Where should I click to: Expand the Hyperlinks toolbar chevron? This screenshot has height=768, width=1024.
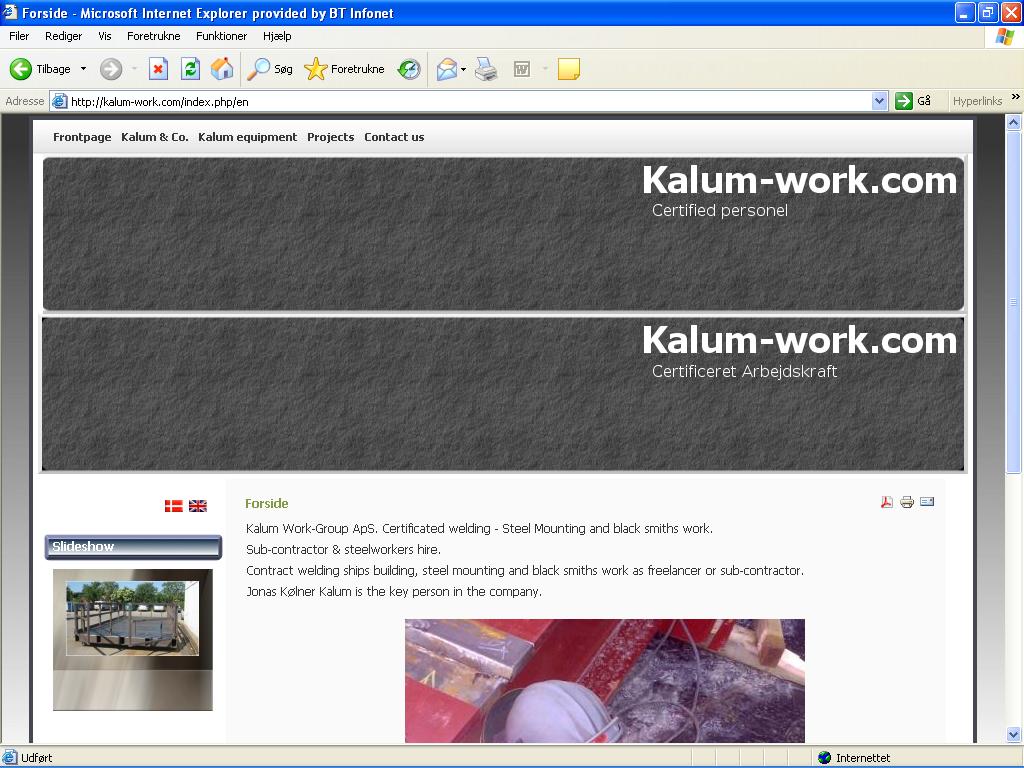tap(1016, 97)
